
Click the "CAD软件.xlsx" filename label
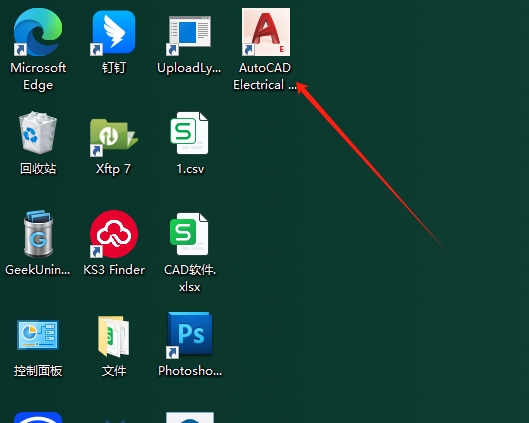190,278
